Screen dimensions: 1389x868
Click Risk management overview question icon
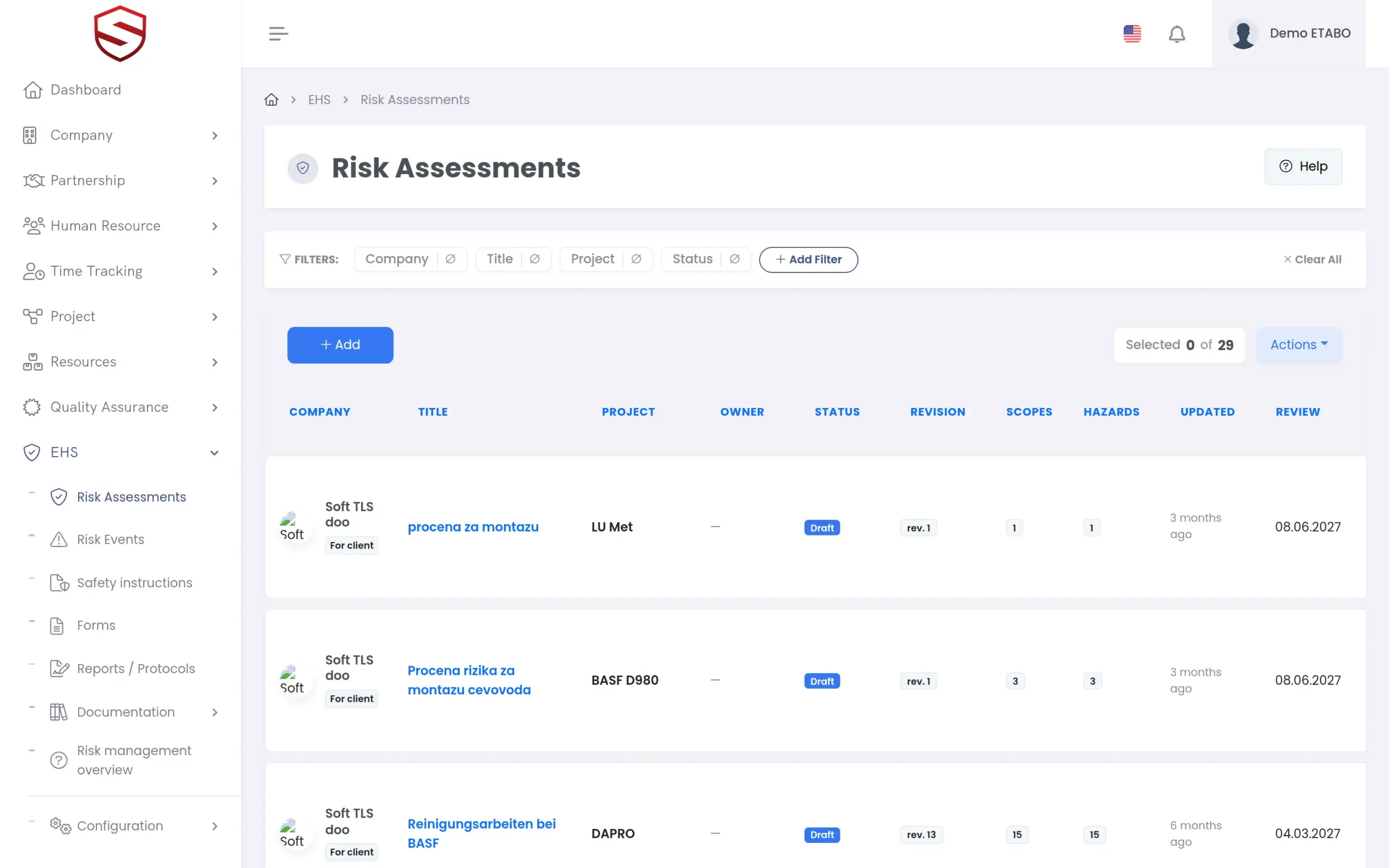pyautogui.click(x=59, y=760)
